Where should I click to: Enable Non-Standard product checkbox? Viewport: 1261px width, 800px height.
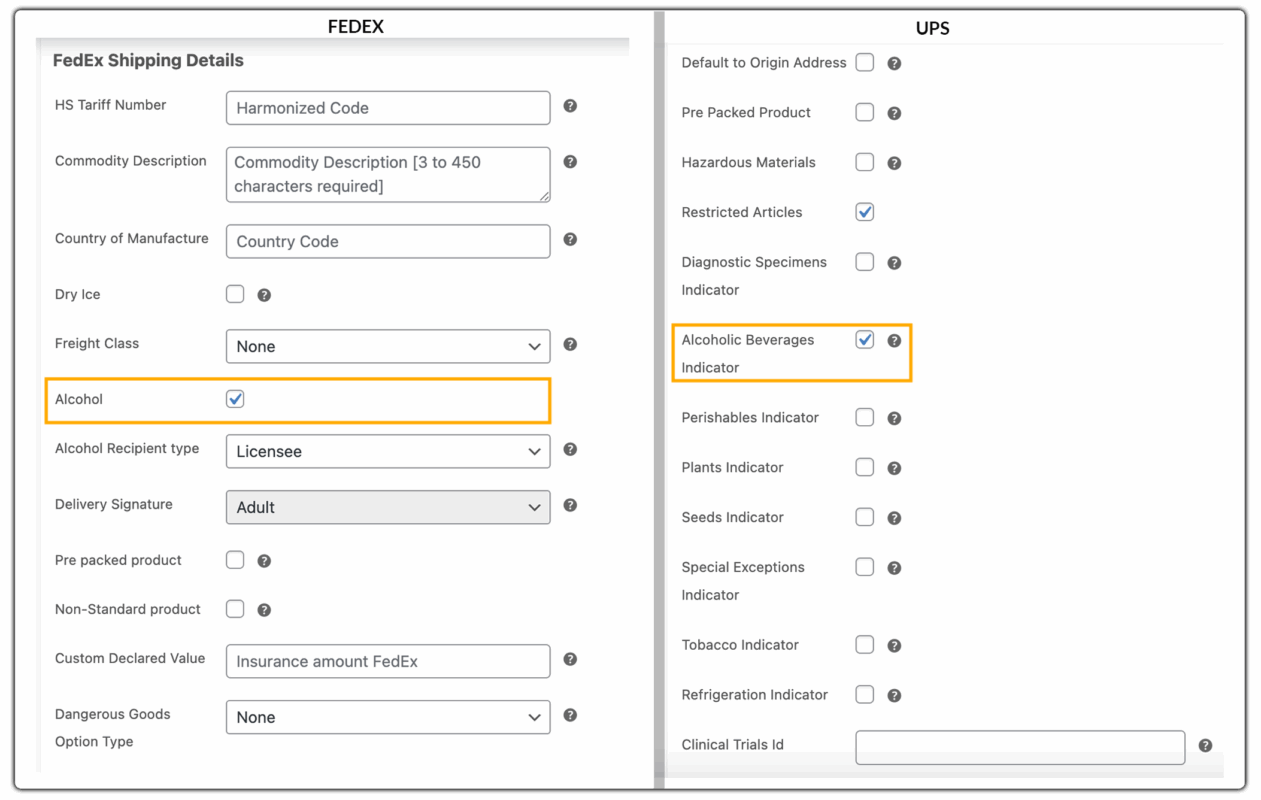235,609
